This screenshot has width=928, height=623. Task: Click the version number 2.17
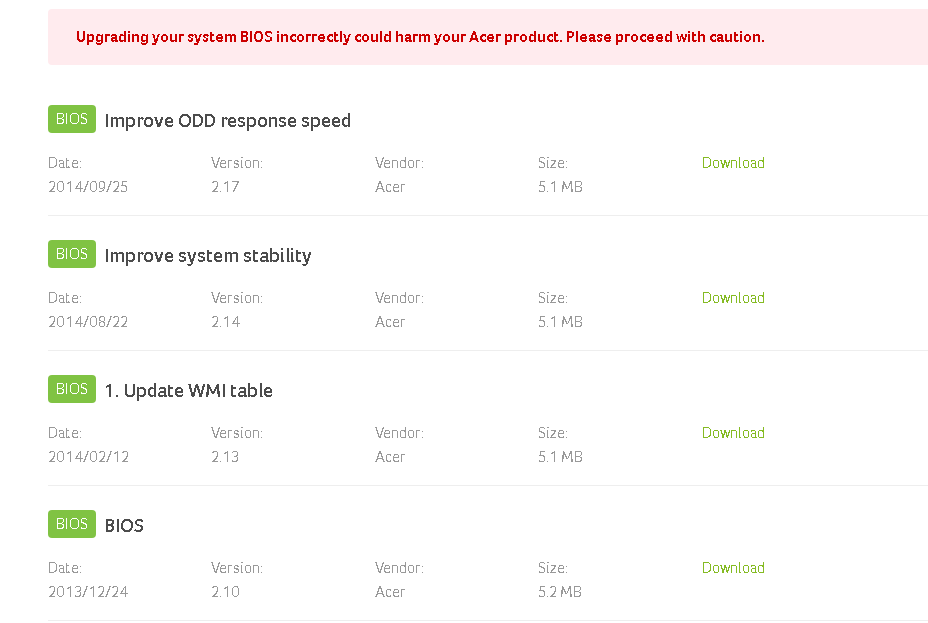[x=225, y=187]
